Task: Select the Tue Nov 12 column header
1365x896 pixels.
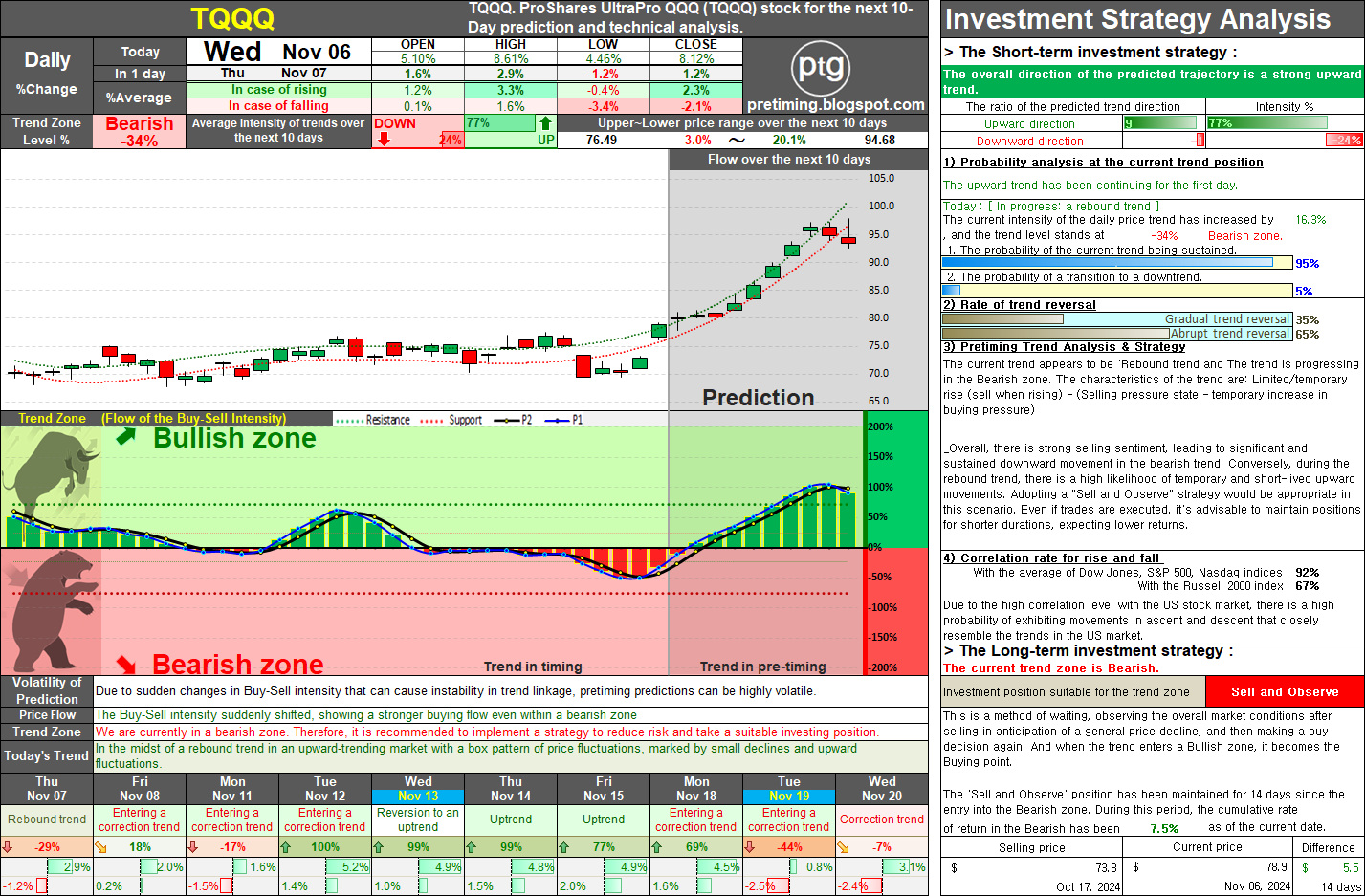Action: pos(325,789)
